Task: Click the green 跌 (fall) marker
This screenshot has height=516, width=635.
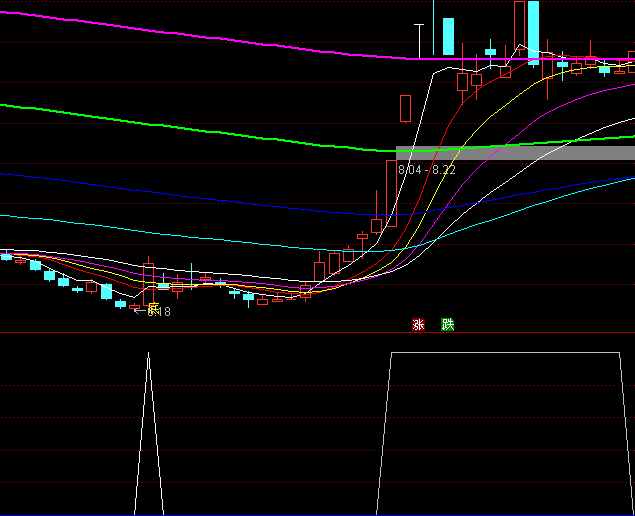Action: click(x=448, y=324)
